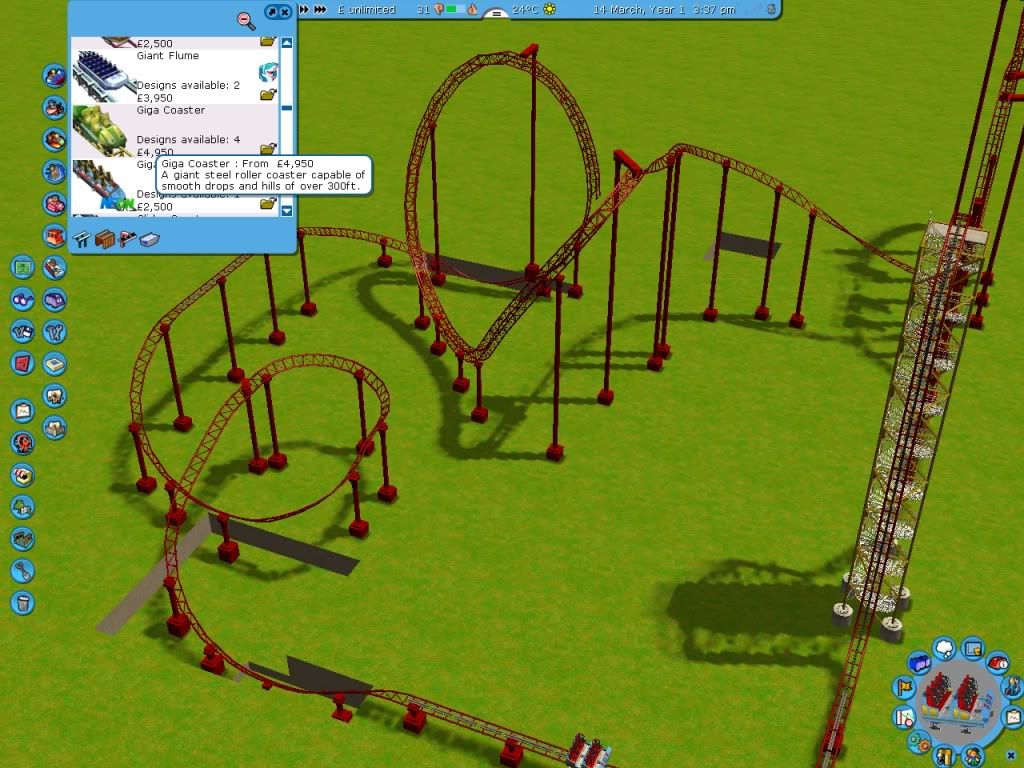
Task: Click the wrench with floppy disk icon
Action: (x=23, y=332)
